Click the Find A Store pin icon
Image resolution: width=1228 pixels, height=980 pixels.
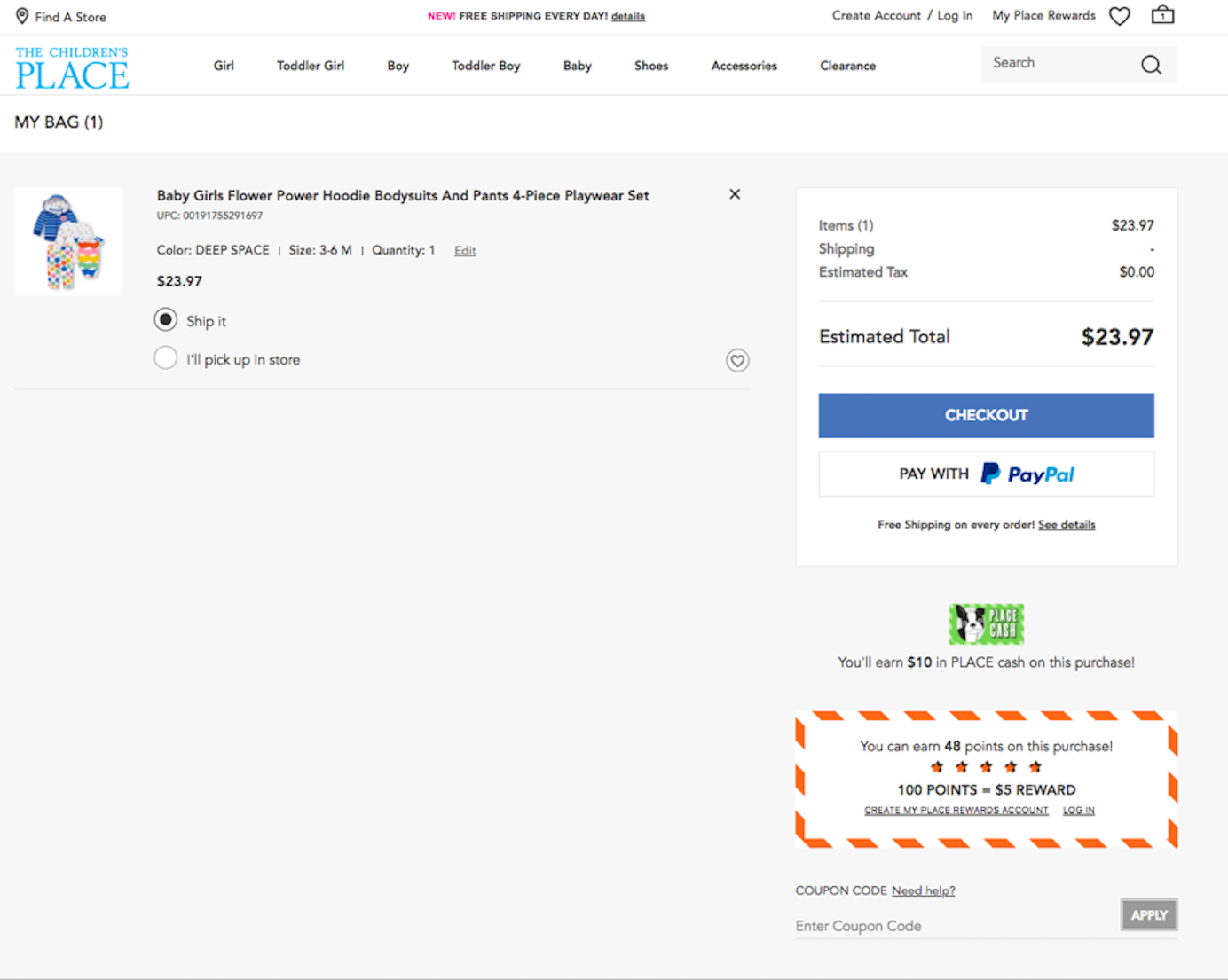[22, 16]
